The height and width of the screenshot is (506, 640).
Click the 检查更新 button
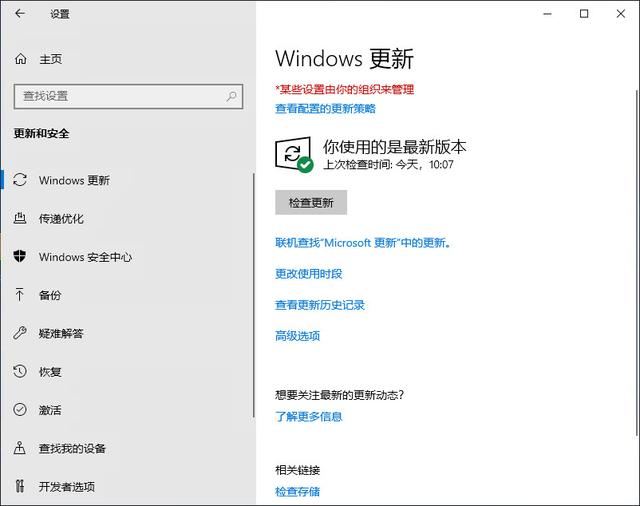311,202
